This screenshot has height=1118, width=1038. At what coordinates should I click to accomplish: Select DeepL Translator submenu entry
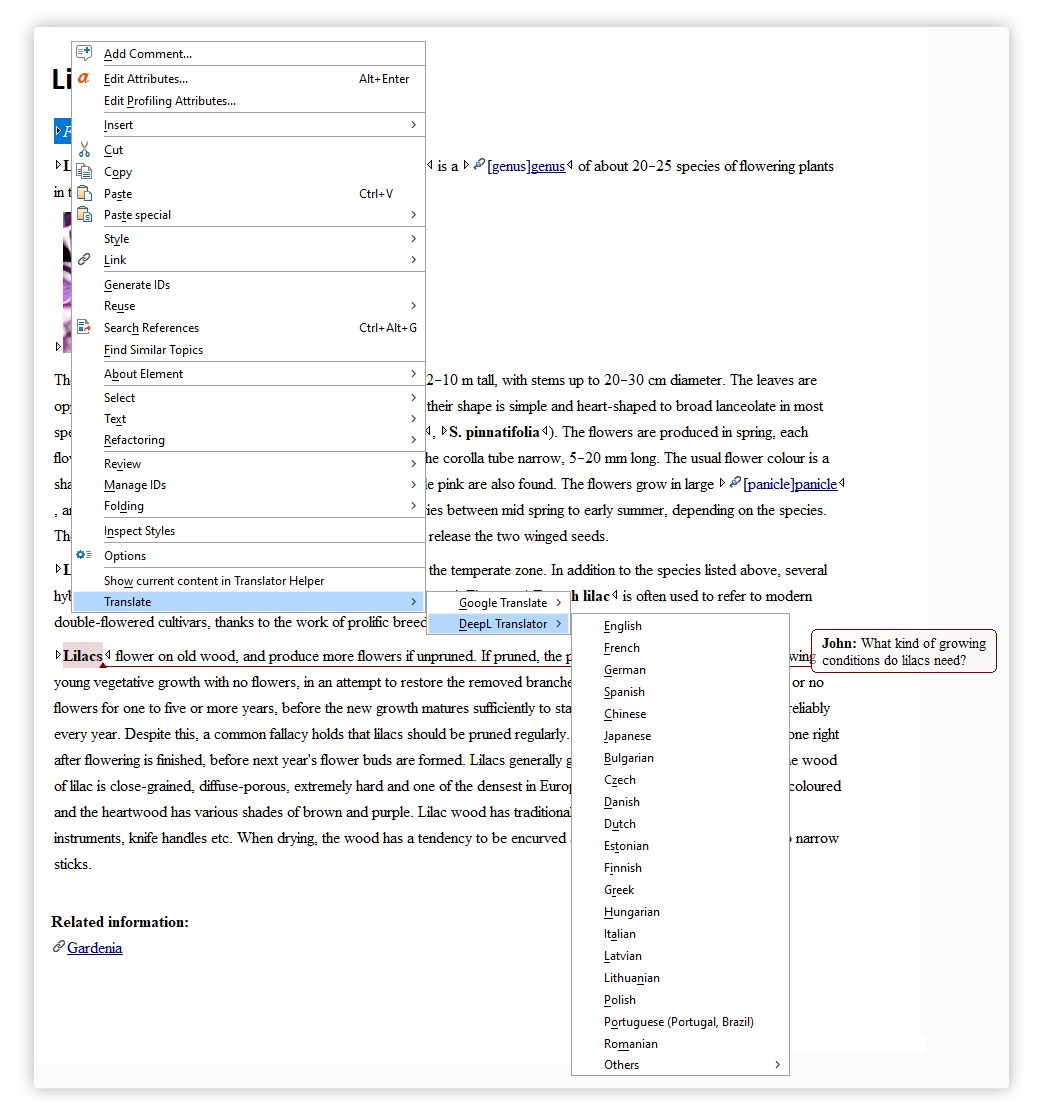(x=498, y=624)
